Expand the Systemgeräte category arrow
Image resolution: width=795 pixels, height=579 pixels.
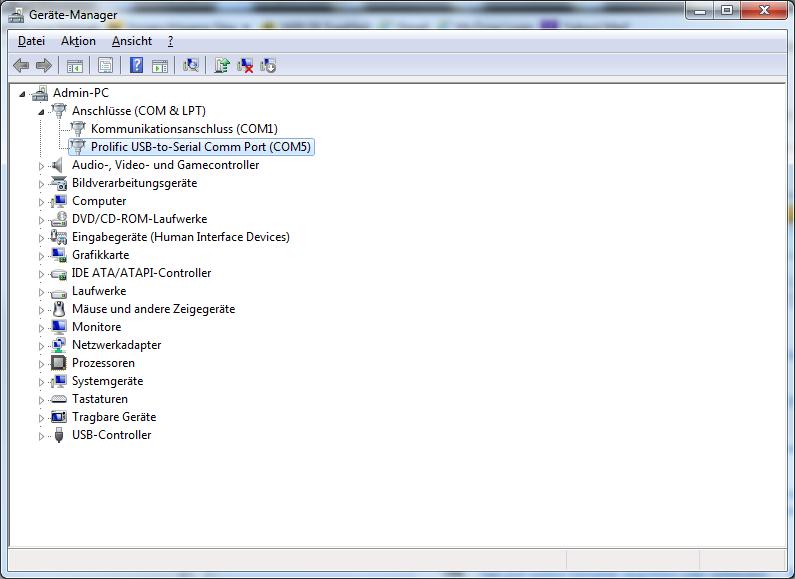click(42, 382)
